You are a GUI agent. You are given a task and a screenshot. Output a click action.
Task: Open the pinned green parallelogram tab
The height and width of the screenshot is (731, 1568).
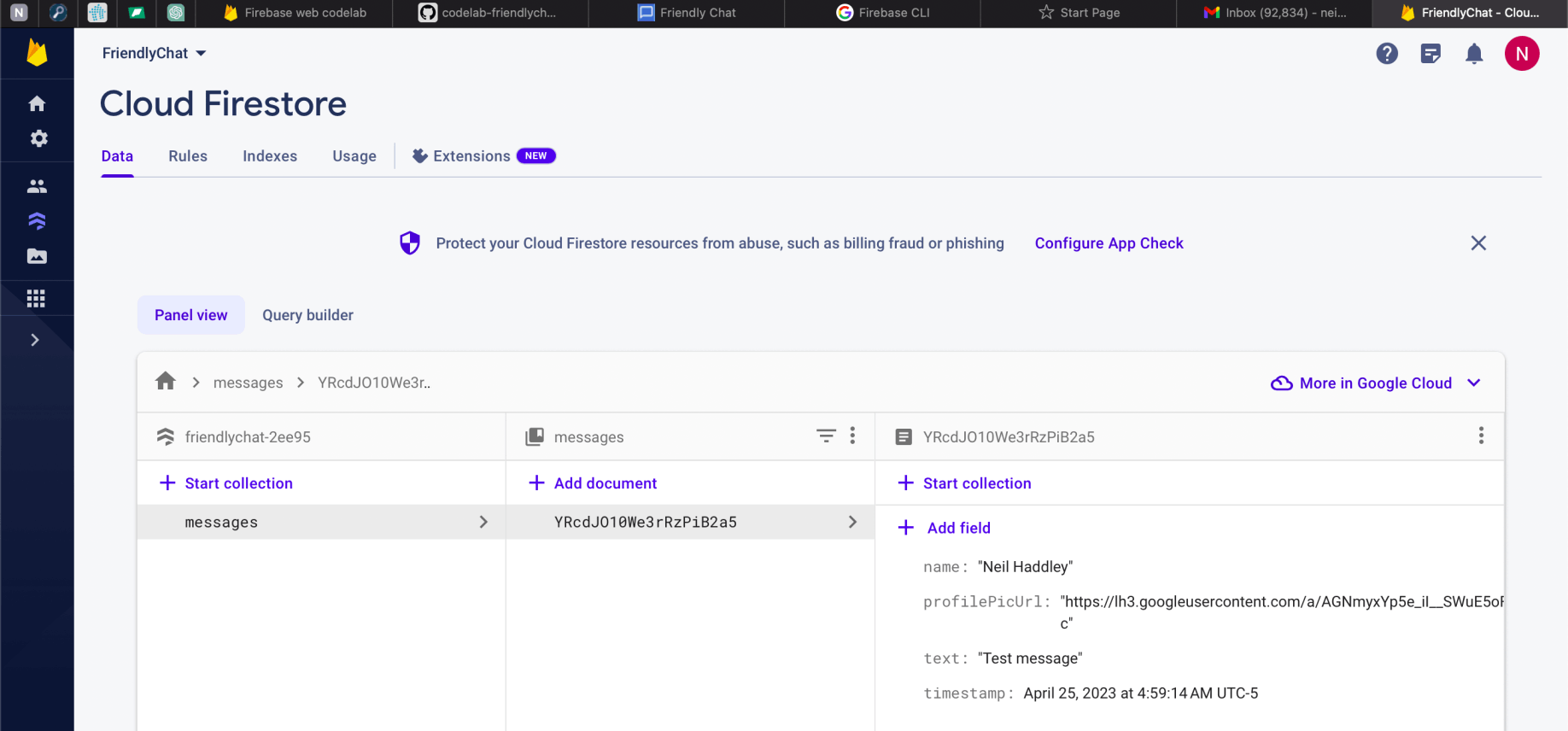pyautogui.click(x=137, y=13)
